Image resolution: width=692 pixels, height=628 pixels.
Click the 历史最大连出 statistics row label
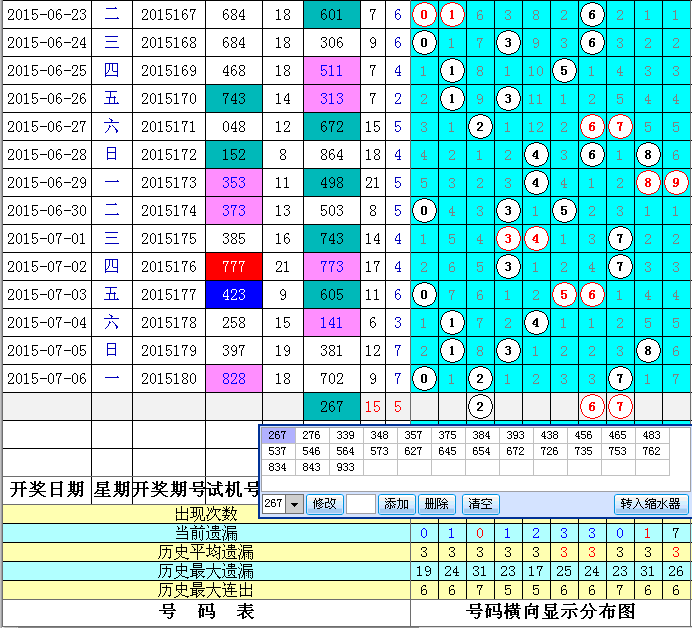tap(206, 590)
